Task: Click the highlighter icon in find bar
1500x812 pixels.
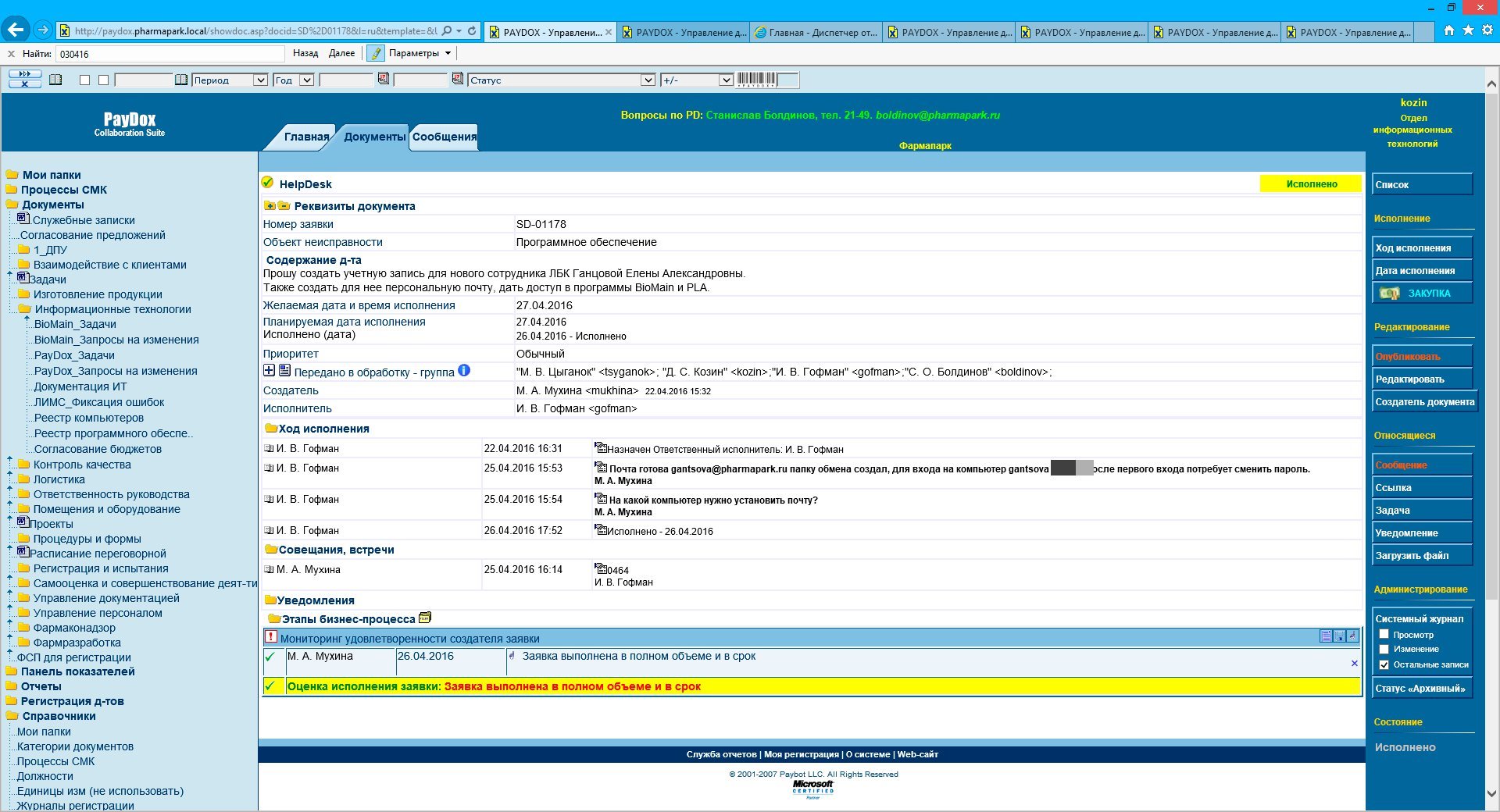Action: 376,53
